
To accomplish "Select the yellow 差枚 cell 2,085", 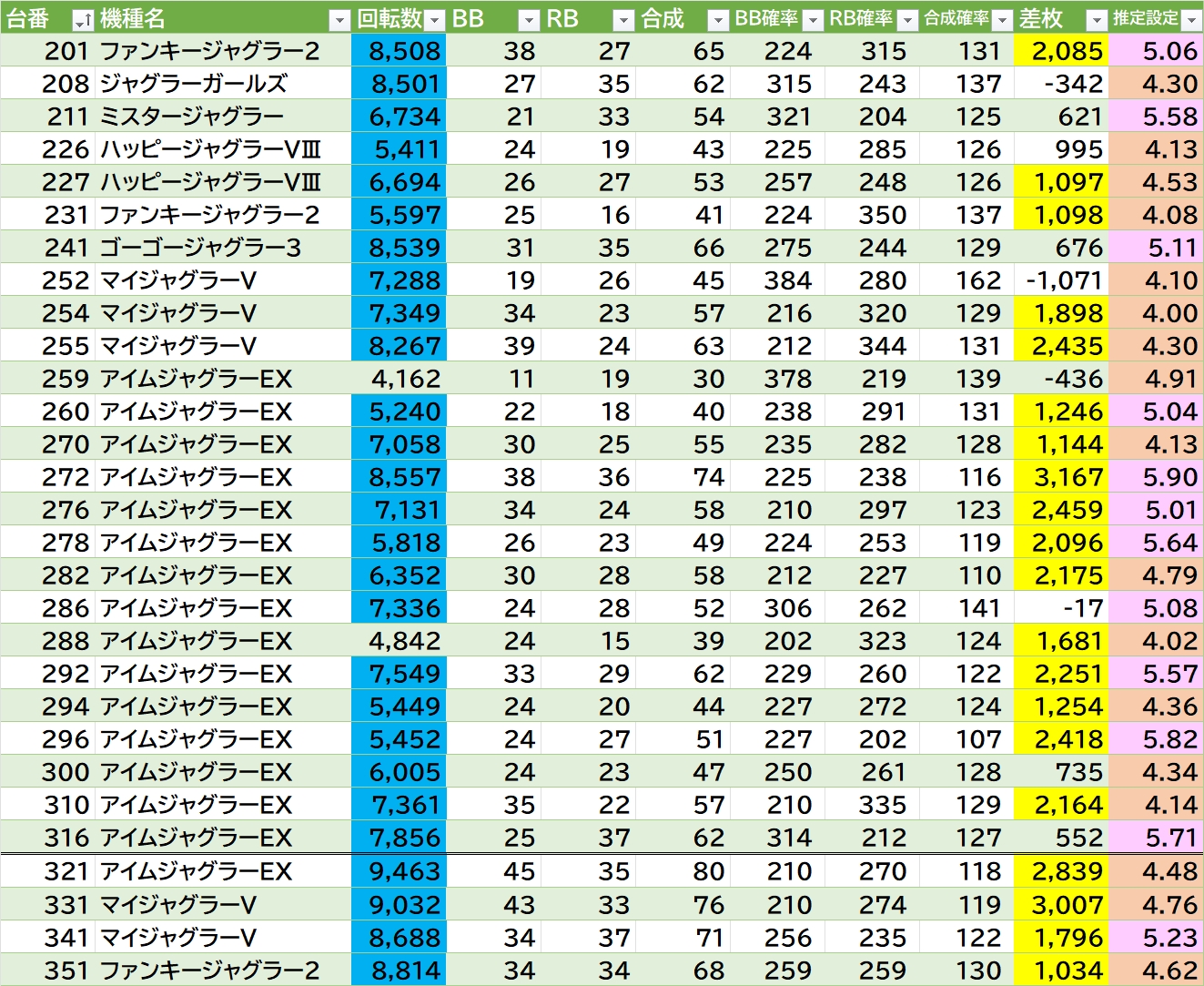I will (x=1061, y=51).
